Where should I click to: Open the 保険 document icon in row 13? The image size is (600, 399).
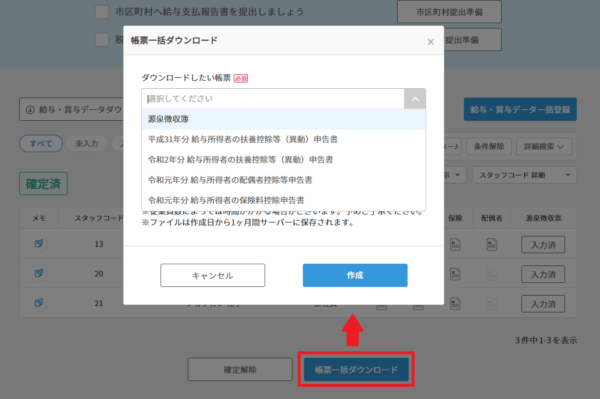(x=455, y=244)
